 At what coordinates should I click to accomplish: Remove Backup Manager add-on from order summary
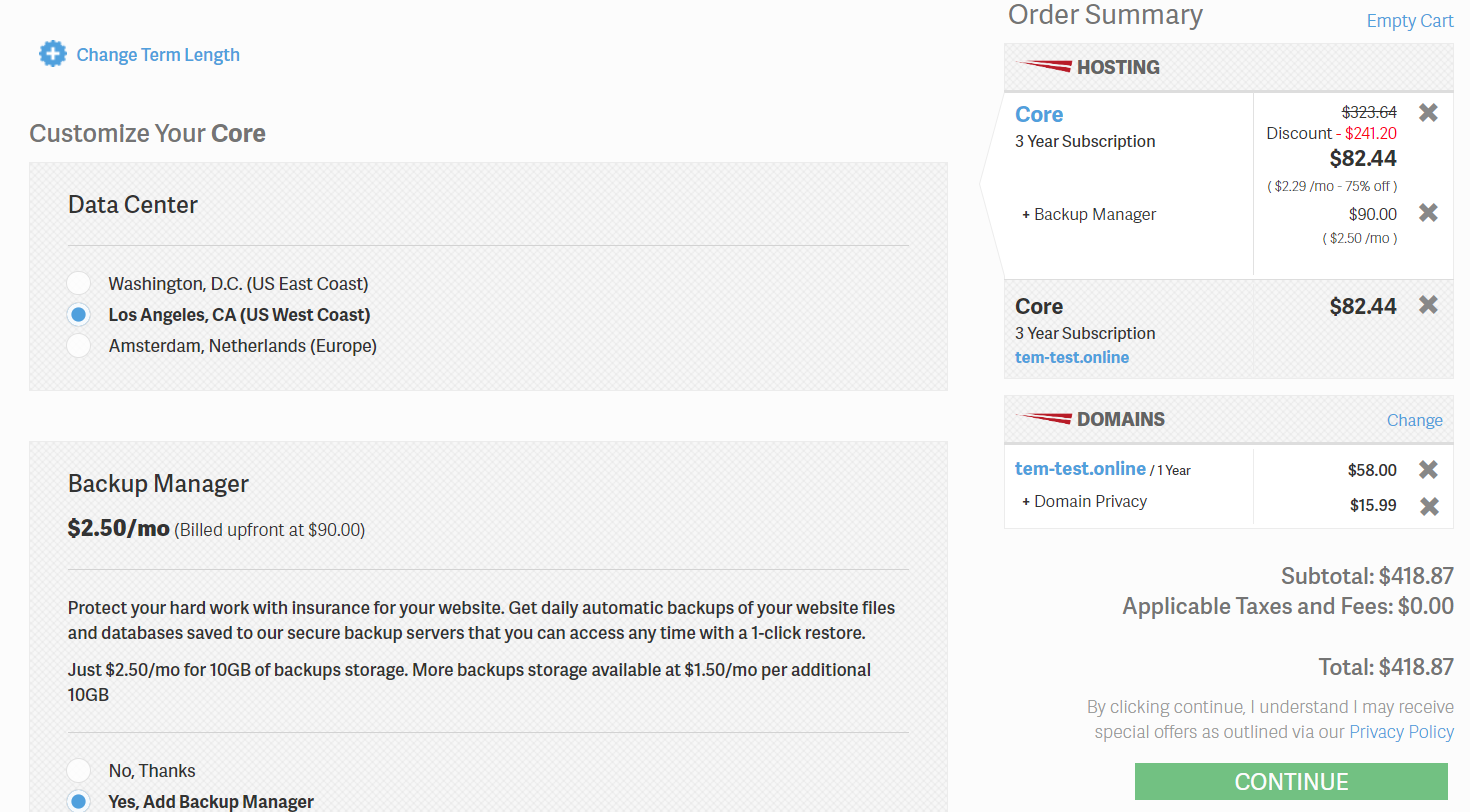(1428, 212)
